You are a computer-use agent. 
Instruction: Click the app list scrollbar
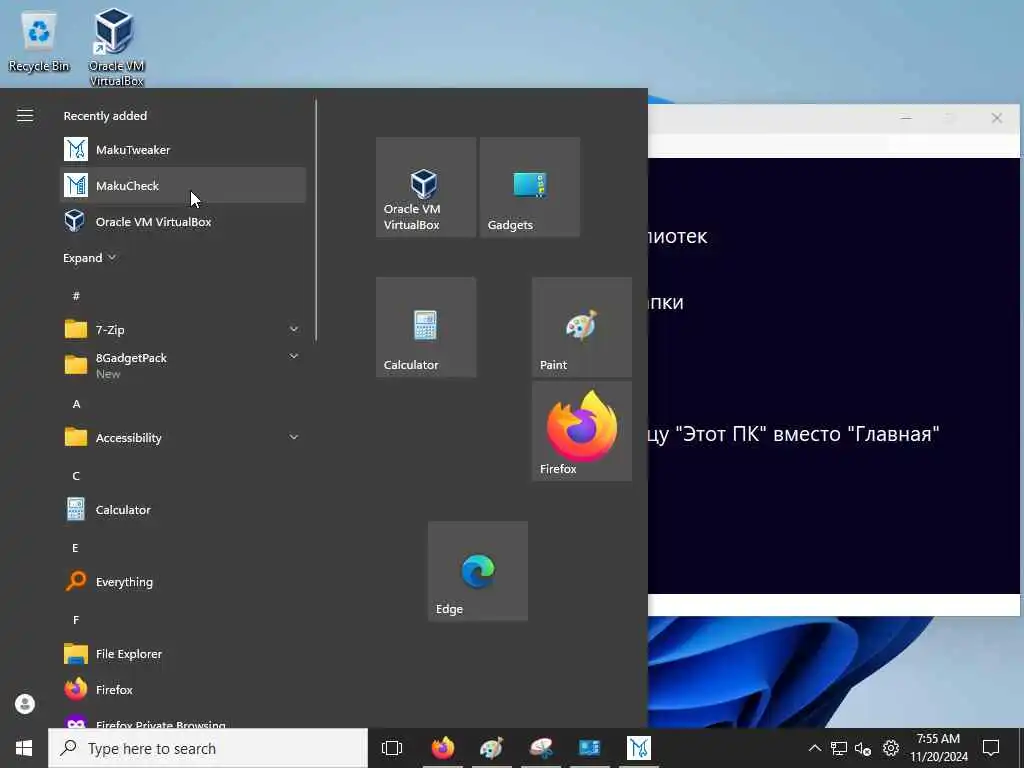316,219
